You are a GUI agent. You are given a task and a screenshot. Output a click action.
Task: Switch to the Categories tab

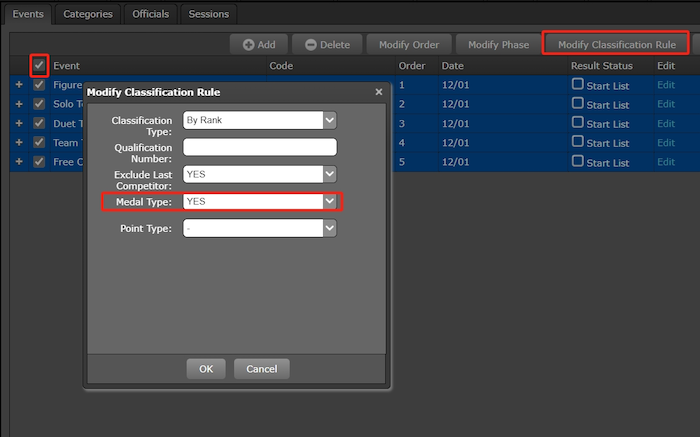(87, 14)
